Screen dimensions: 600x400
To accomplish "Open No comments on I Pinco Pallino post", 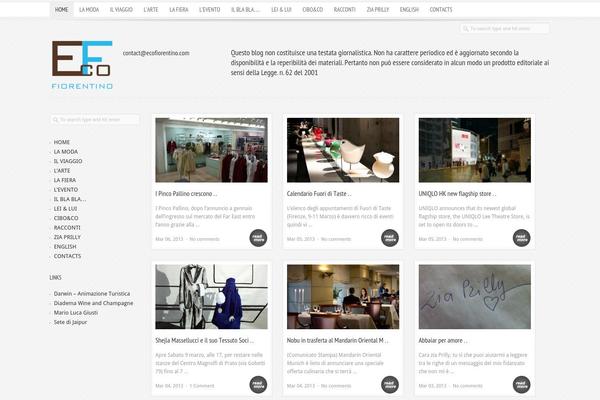I will coord(204,239).
